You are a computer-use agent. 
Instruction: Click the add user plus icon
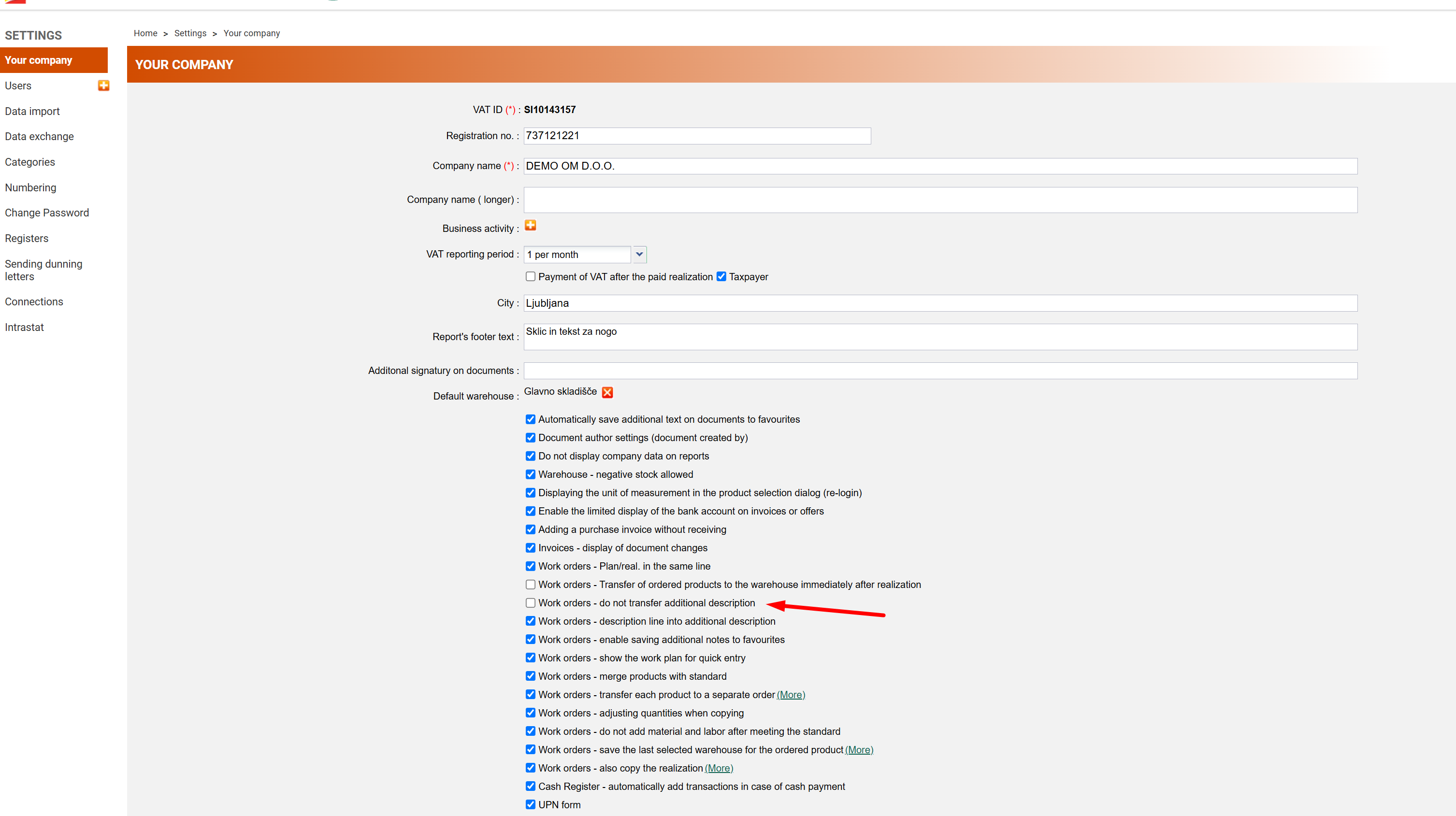103,86
